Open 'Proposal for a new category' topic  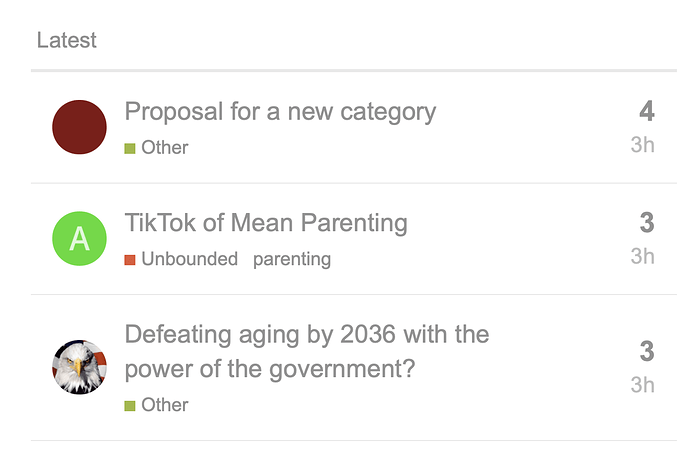point(280,111)
